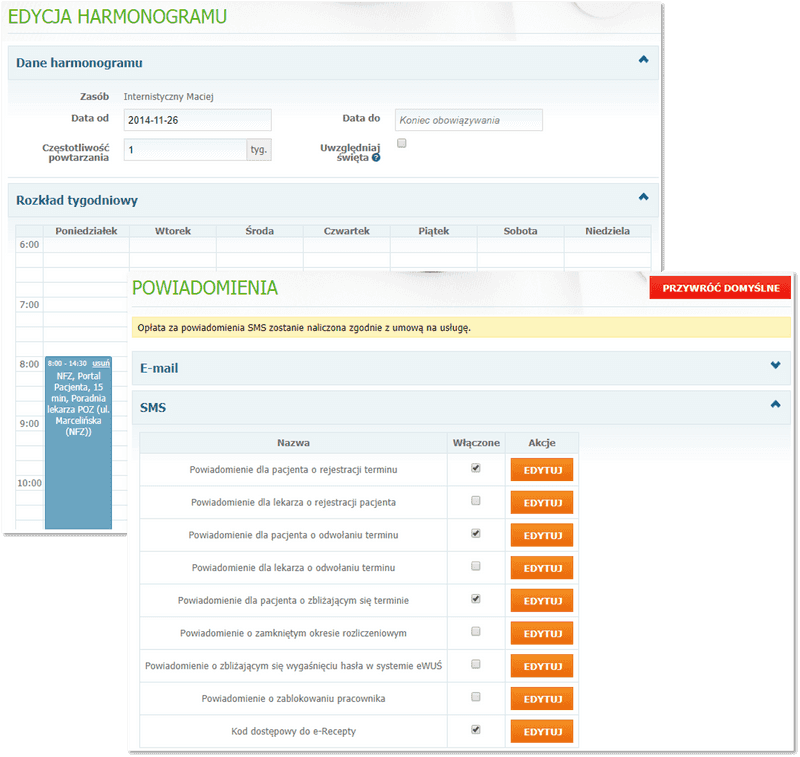This screenshot has width=800, height=757.
Task: Focus the Data od date field
Action: click(x=197, y=120)
